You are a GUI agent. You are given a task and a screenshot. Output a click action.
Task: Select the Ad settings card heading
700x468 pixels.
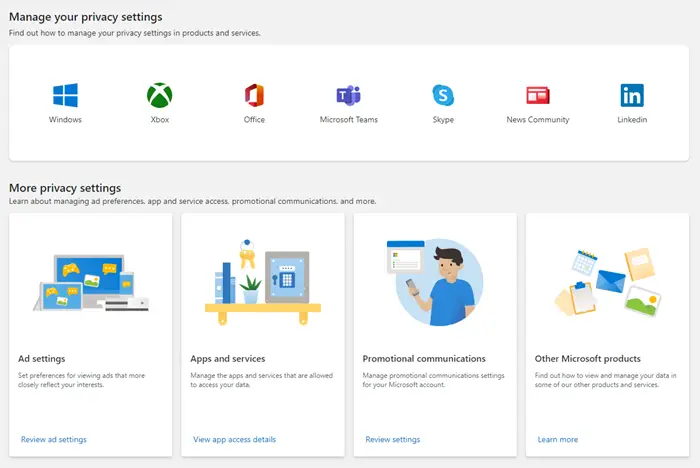tap(42, 359)
